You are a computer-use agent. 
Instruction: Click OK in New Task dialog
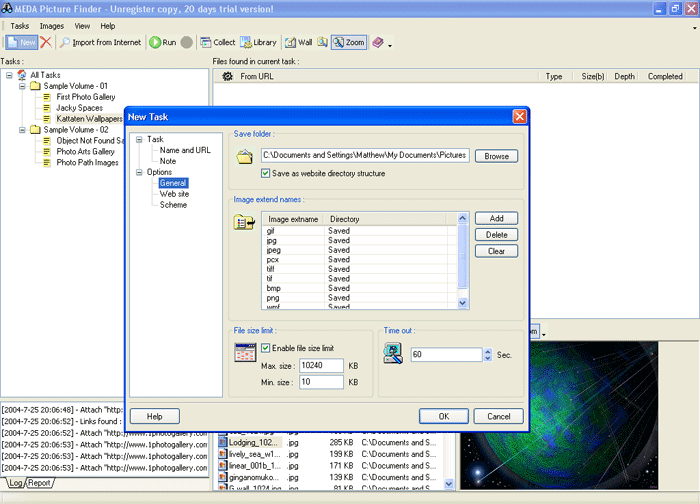click(x=444, y=417)
